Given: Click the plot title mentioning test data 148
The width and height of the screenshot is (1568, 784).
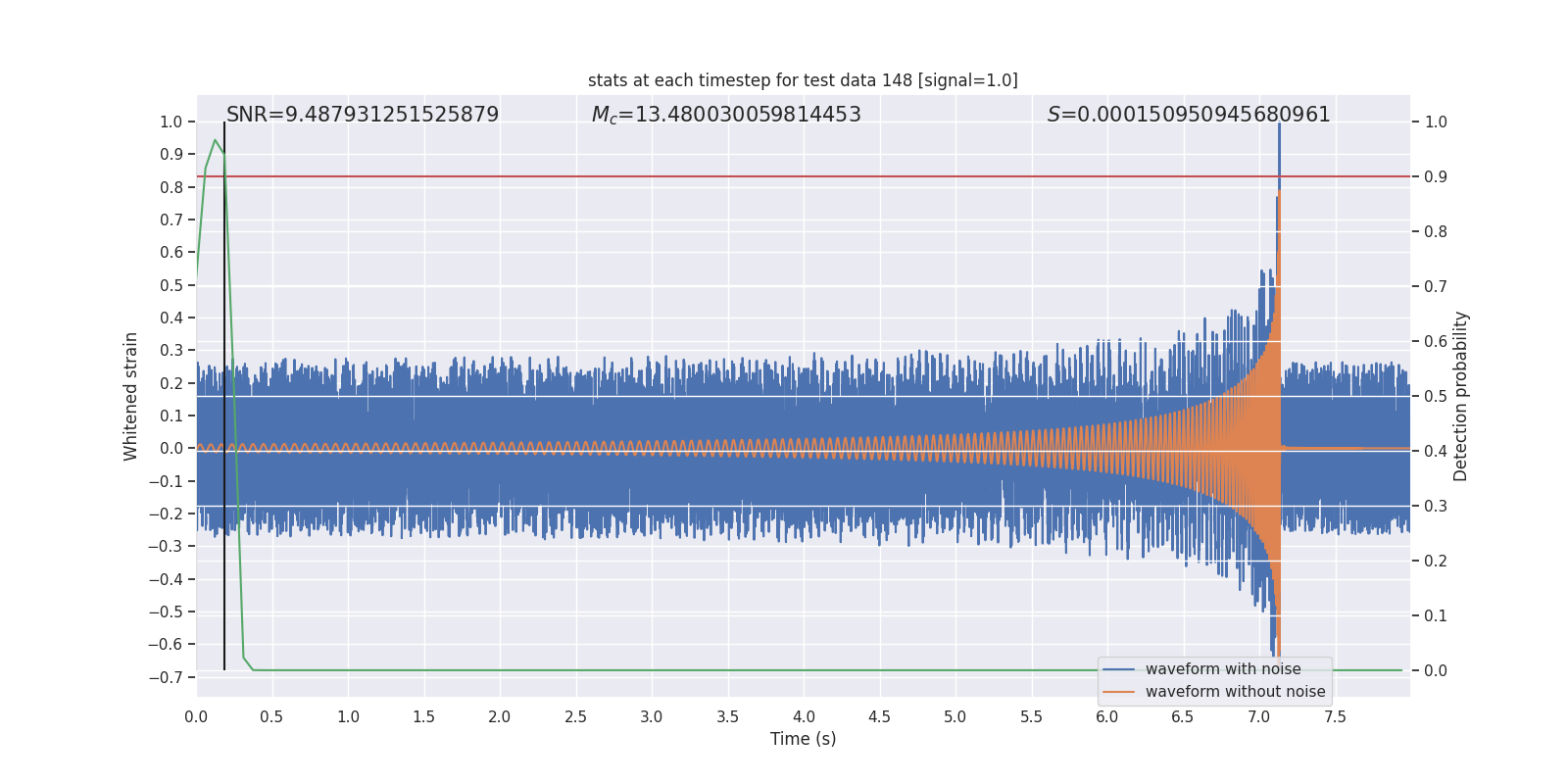Looking at the screenshot, I should point(803,80).
